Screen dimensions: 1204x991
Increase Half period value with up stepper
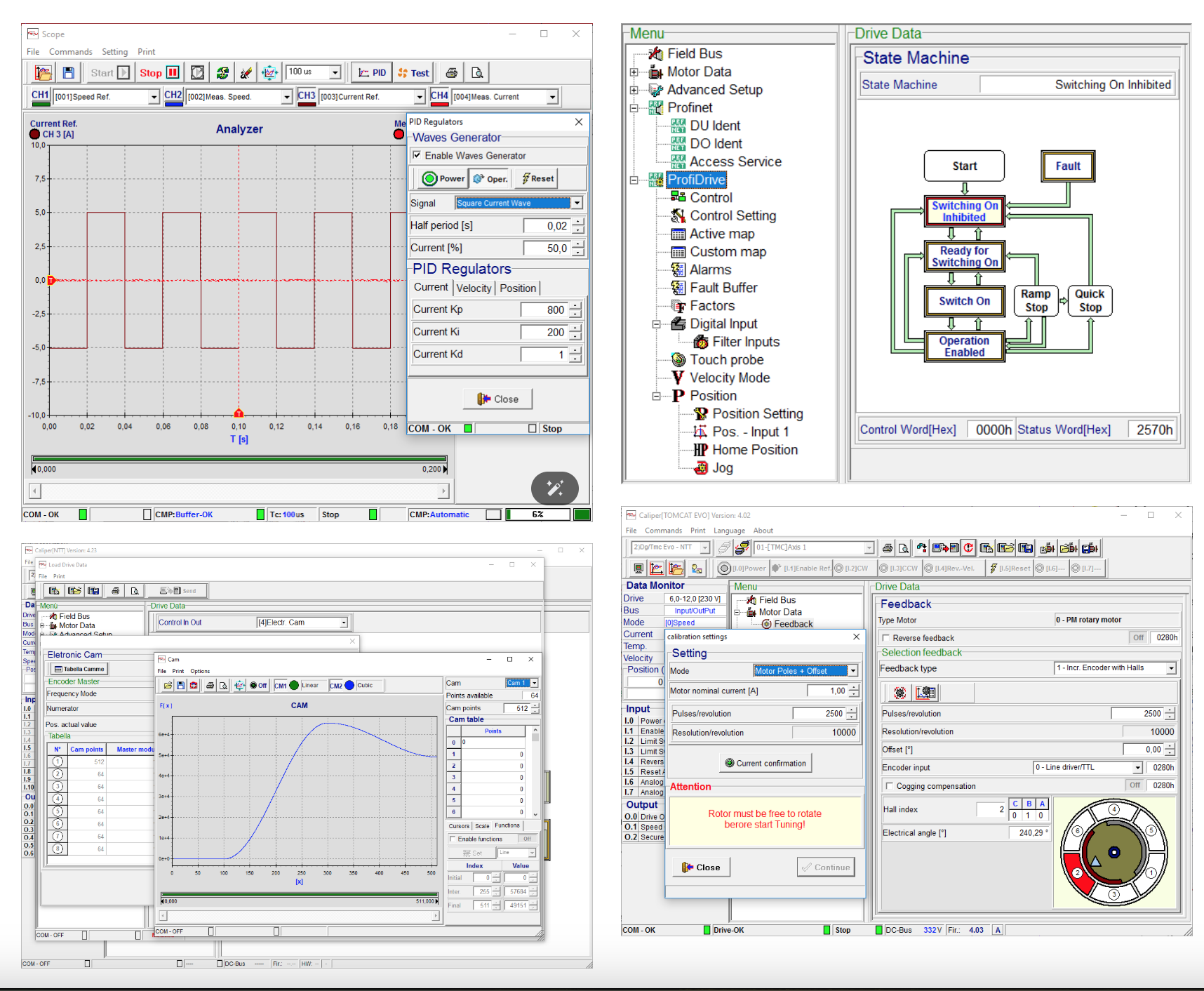[x=577, y=222]
